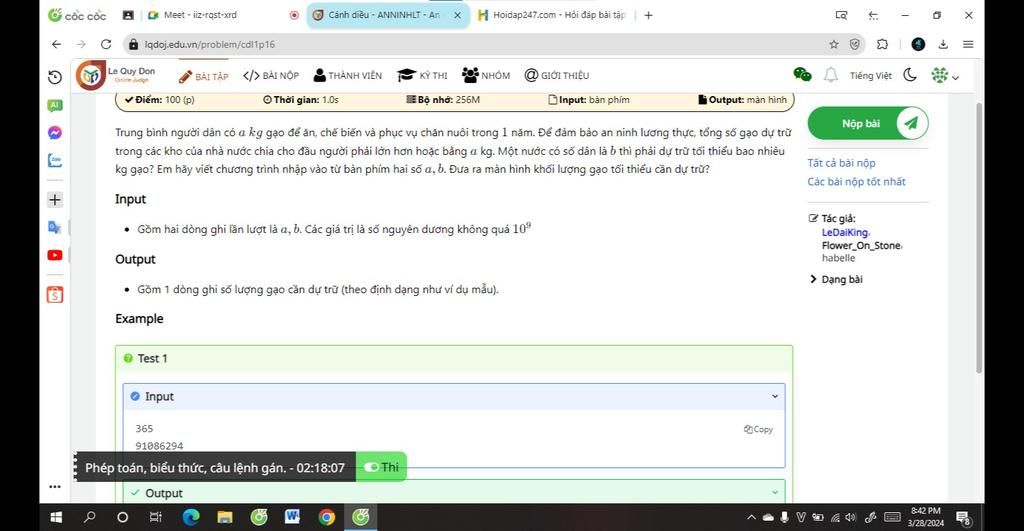Open the translate sidebar icon
1024x531 pixels.
55,227
